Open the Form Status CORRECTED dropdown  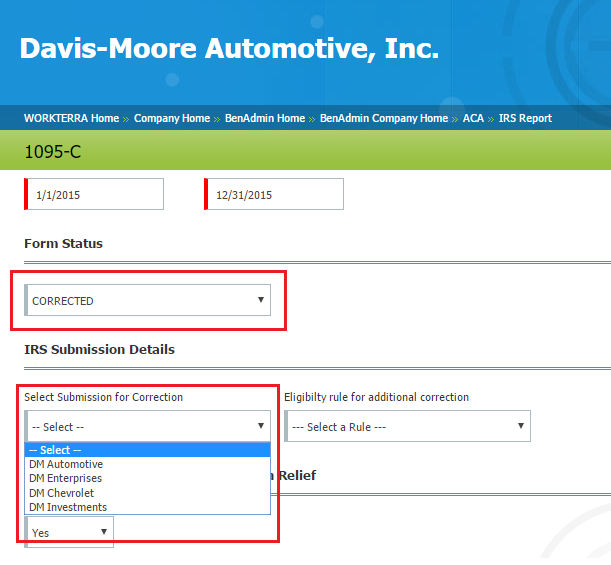(x=148, y=300)
